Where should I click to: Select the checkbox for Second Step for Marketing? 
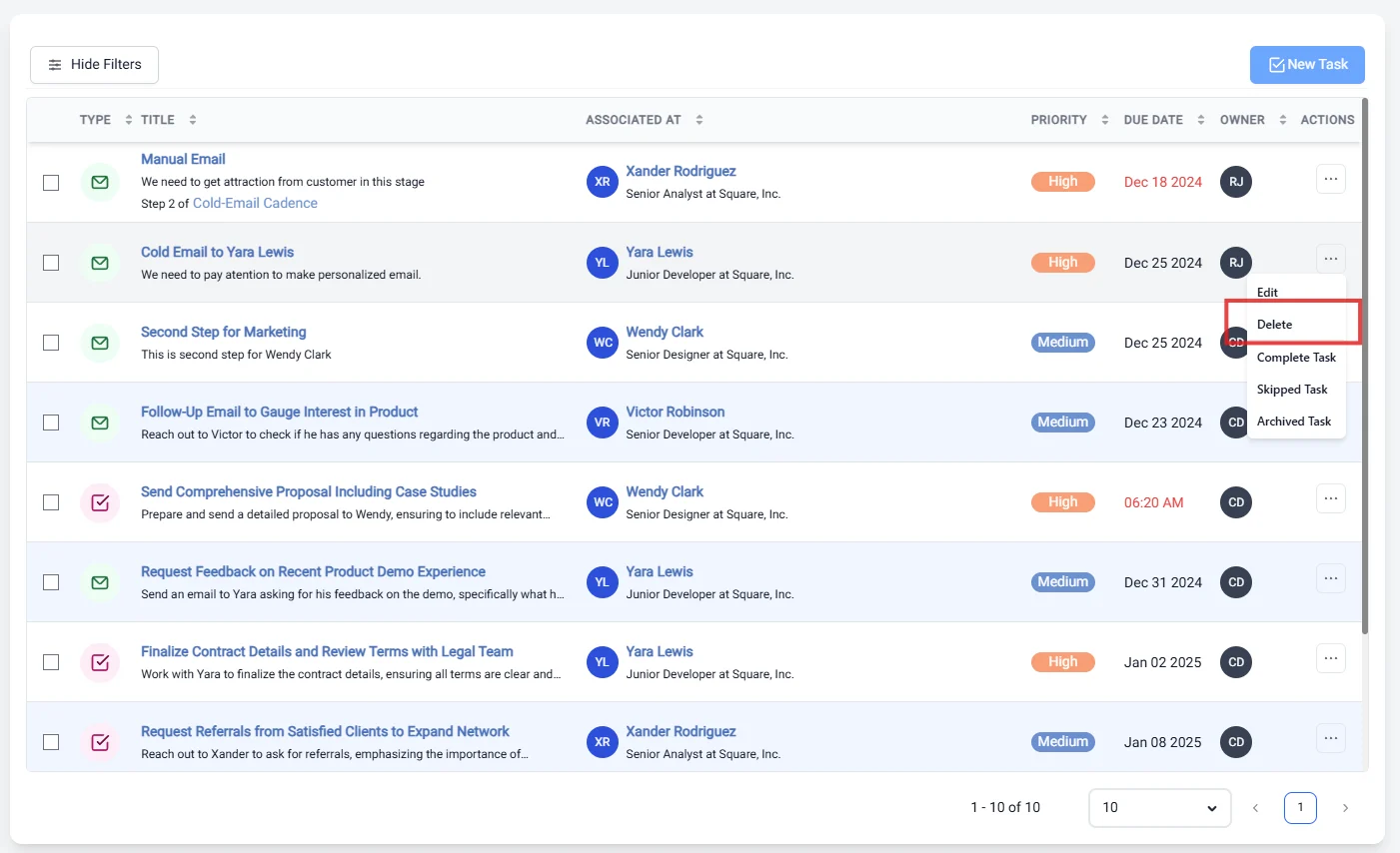(51, 343)
